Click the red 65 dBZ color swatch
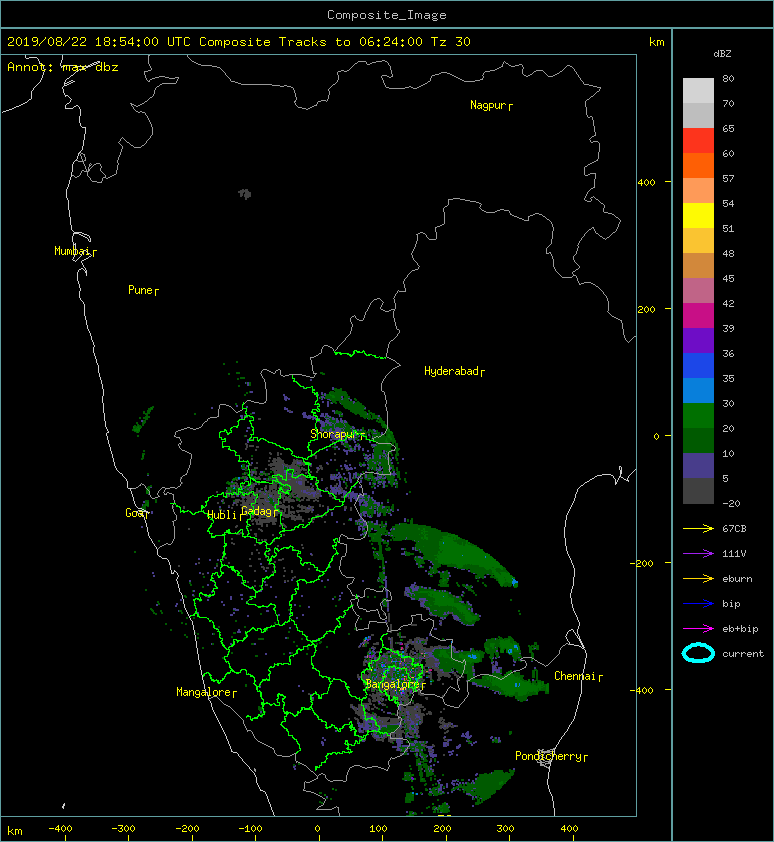The width and height of the screenshot is (774, 842). click(698, 141)
